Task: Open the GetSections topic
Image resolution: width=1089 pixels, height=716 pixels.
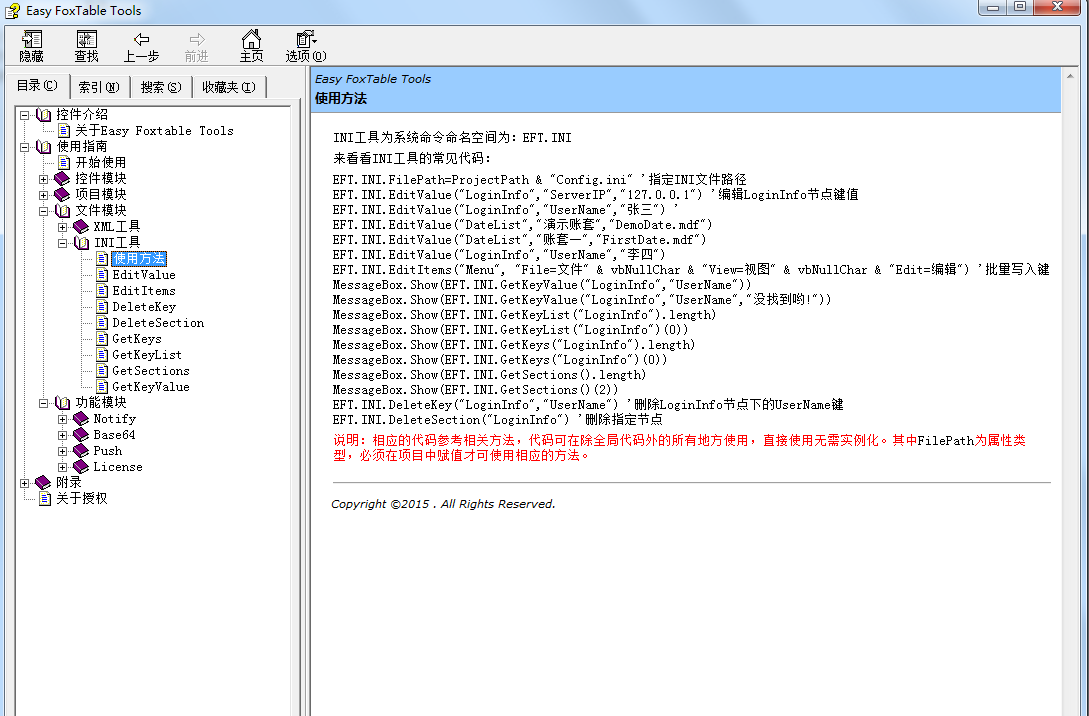Action: [x=151, y=370]
